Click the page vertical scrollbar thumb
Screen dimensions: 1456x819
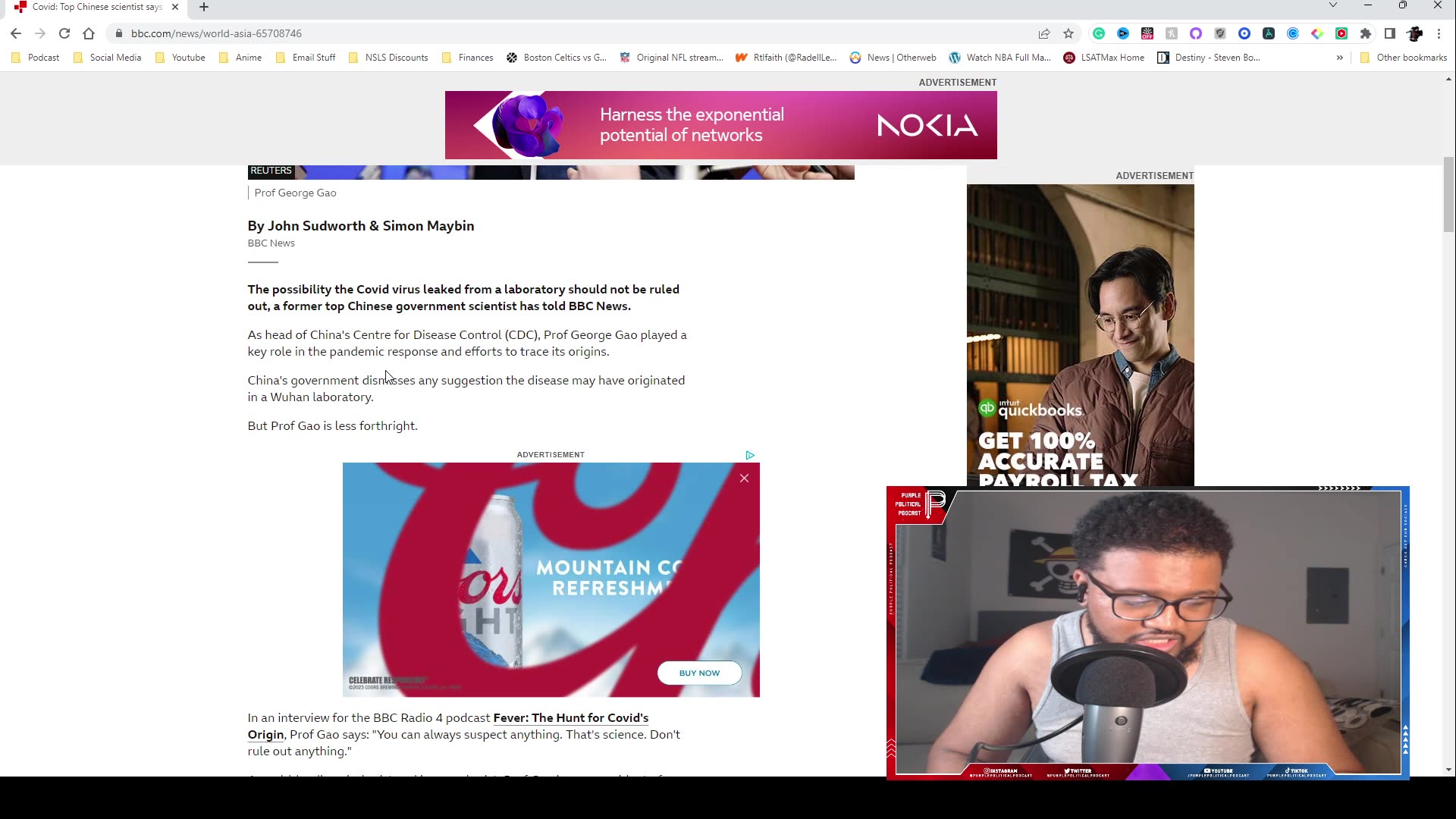1448,195
